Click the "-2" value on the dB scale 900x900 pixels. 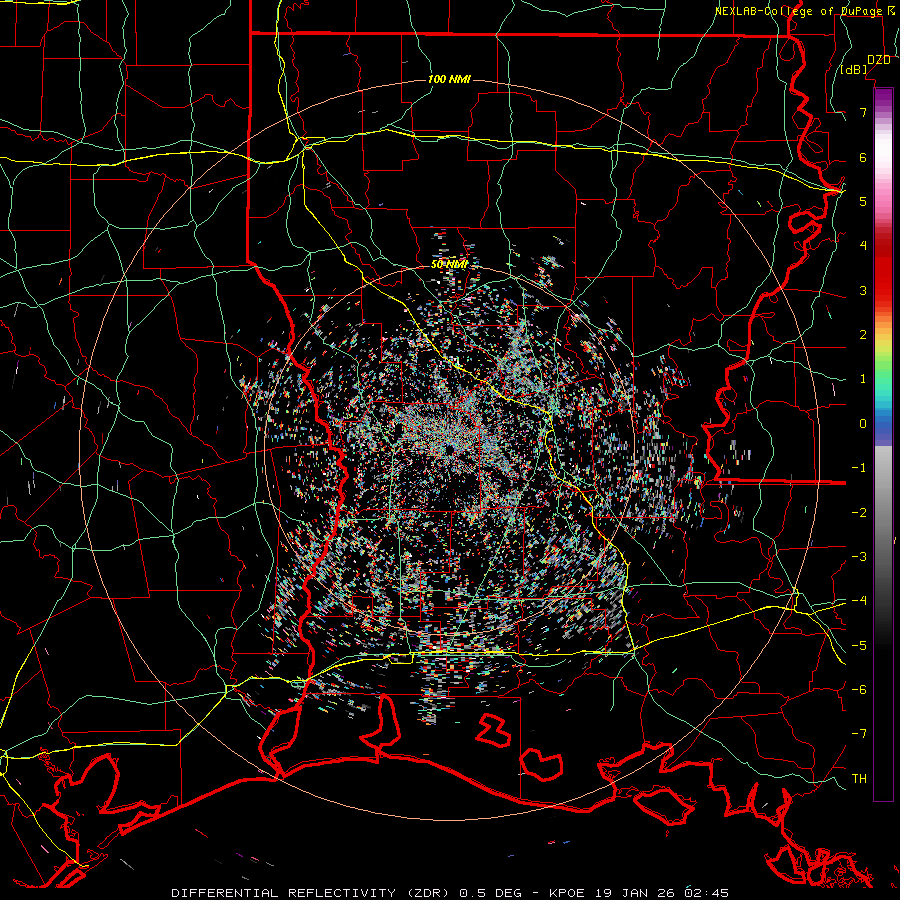point(859,513)
